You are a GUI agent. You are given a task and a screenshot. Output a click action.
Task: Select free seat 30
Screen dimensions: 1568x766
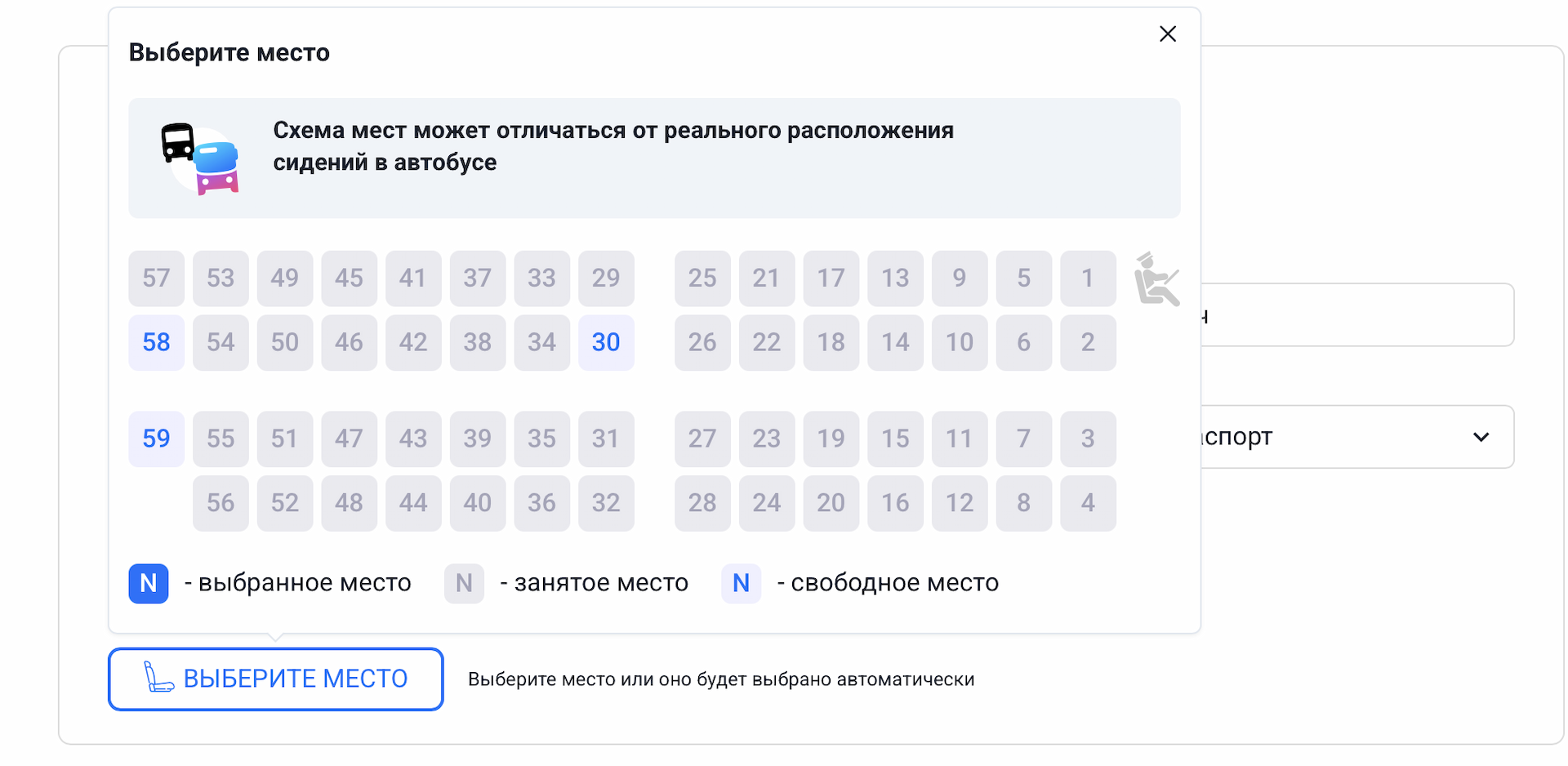tap(606, 343)
